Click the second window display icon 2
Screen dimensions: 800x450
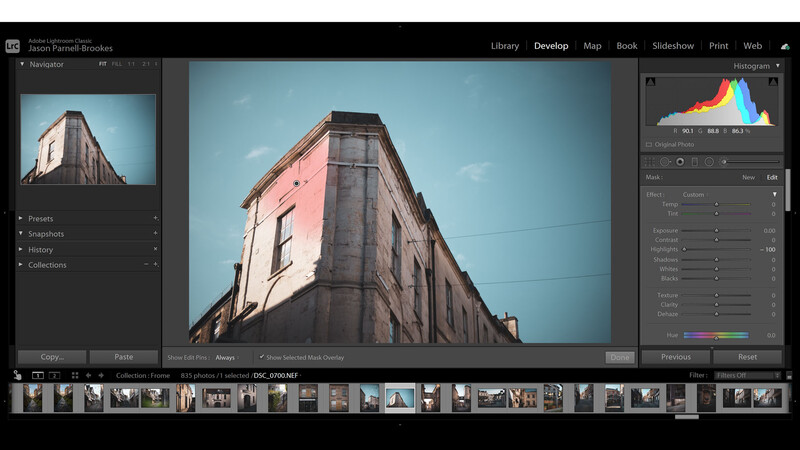(54, 376)
